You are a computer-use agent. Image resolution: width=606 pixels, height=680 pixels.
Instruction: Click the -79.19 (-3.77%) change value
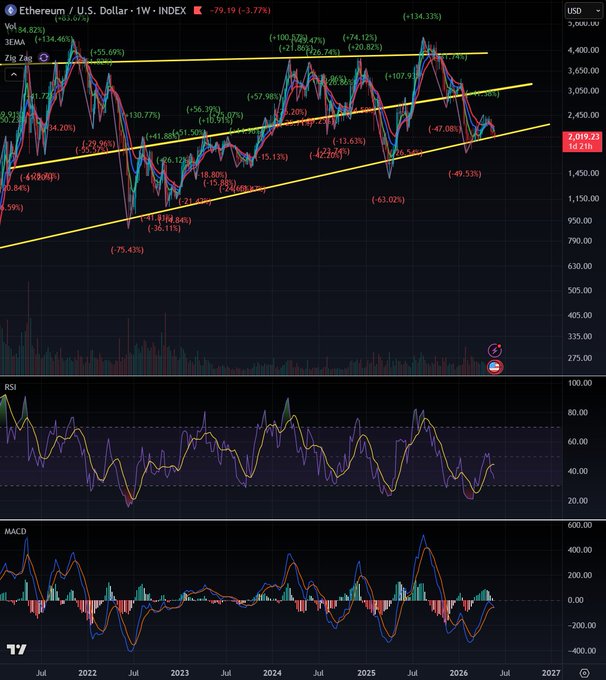pos(240,10)
